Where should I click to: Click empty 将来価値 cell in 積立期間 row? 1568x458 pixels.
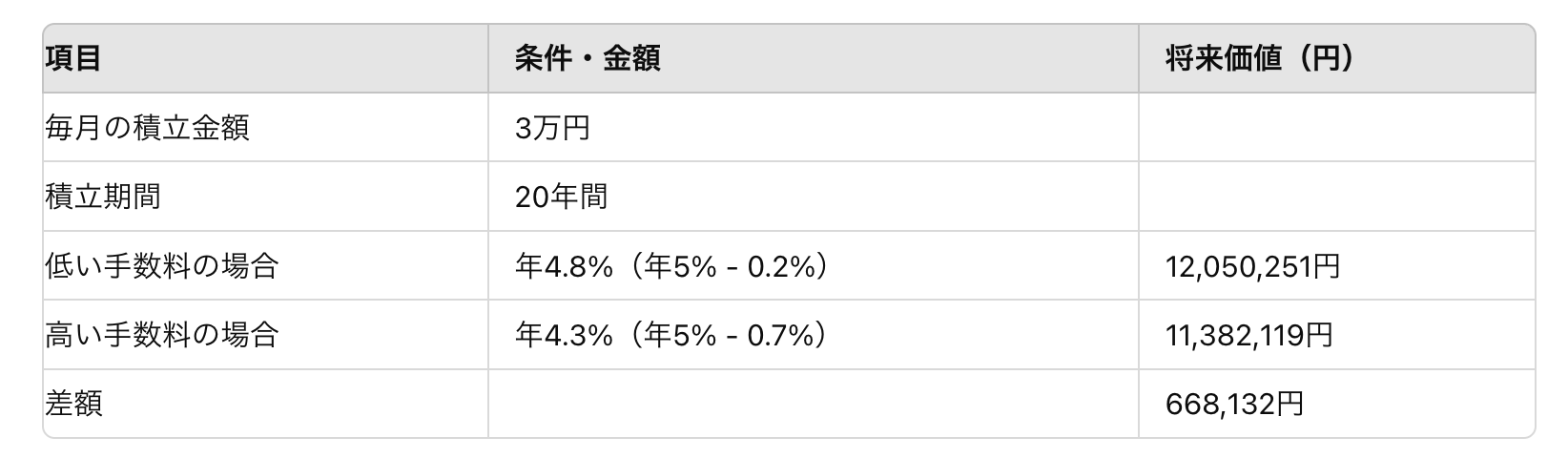coord(1335,197)
